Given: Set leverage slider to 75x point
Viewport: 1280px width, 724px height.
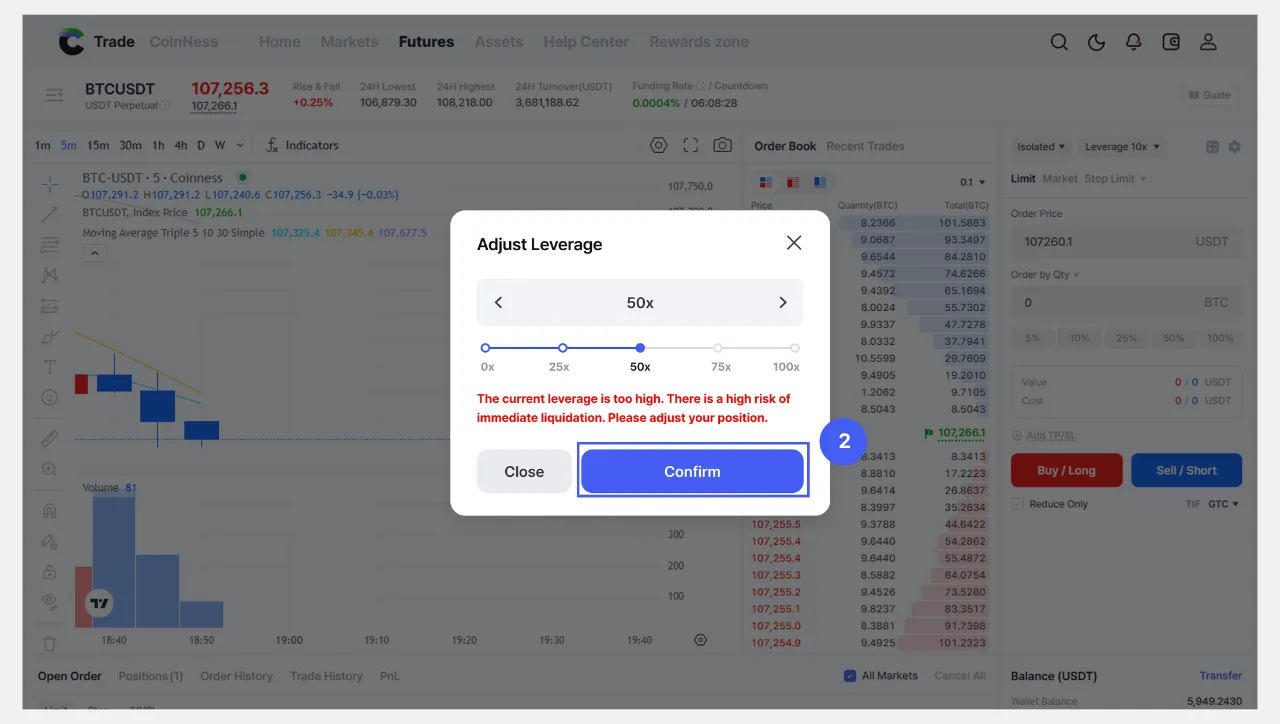Looking at the screenshot, I should tap(718, 348).
